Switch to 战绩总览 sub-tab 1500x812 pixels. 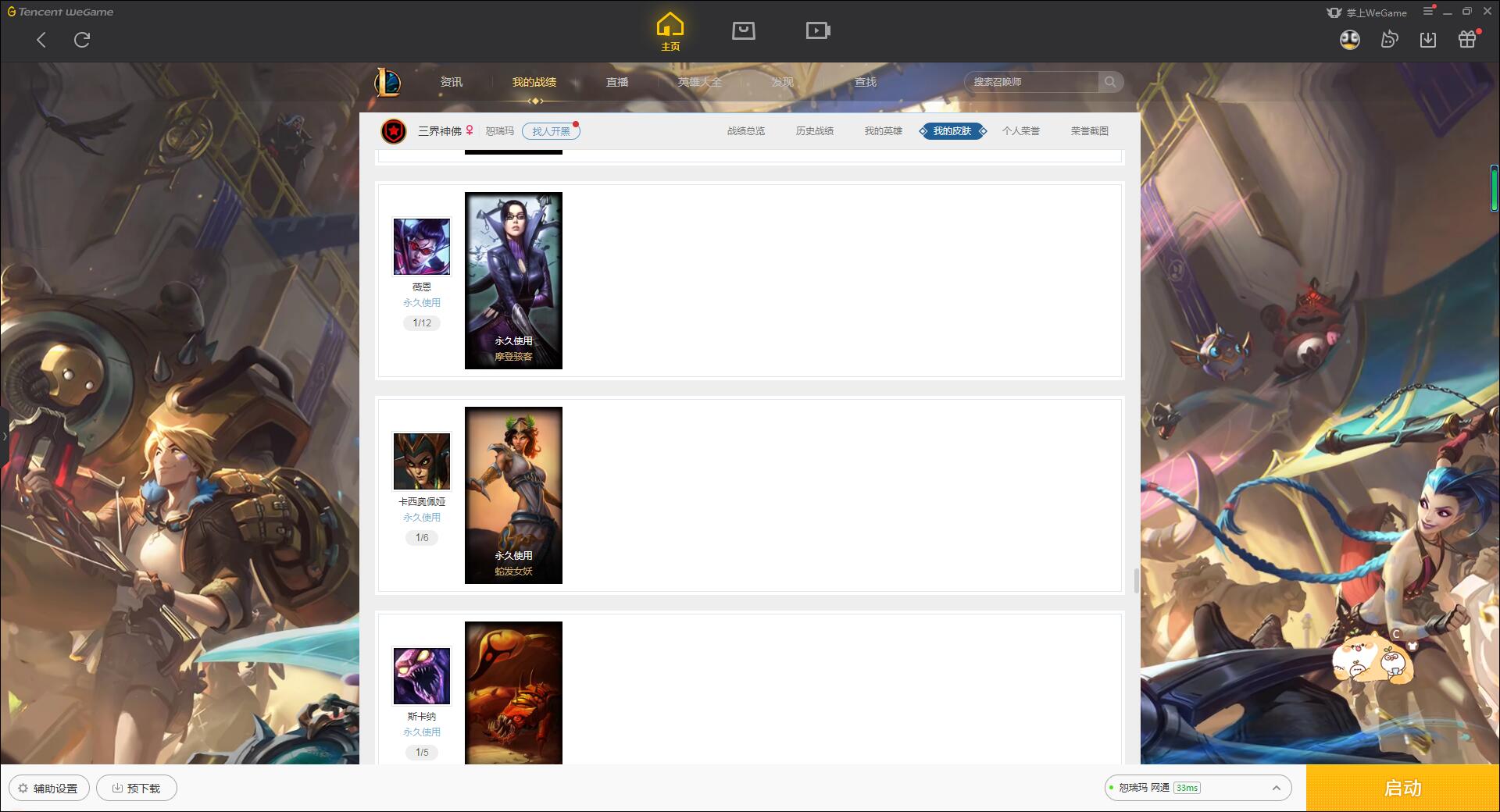(x=746, y=131)
